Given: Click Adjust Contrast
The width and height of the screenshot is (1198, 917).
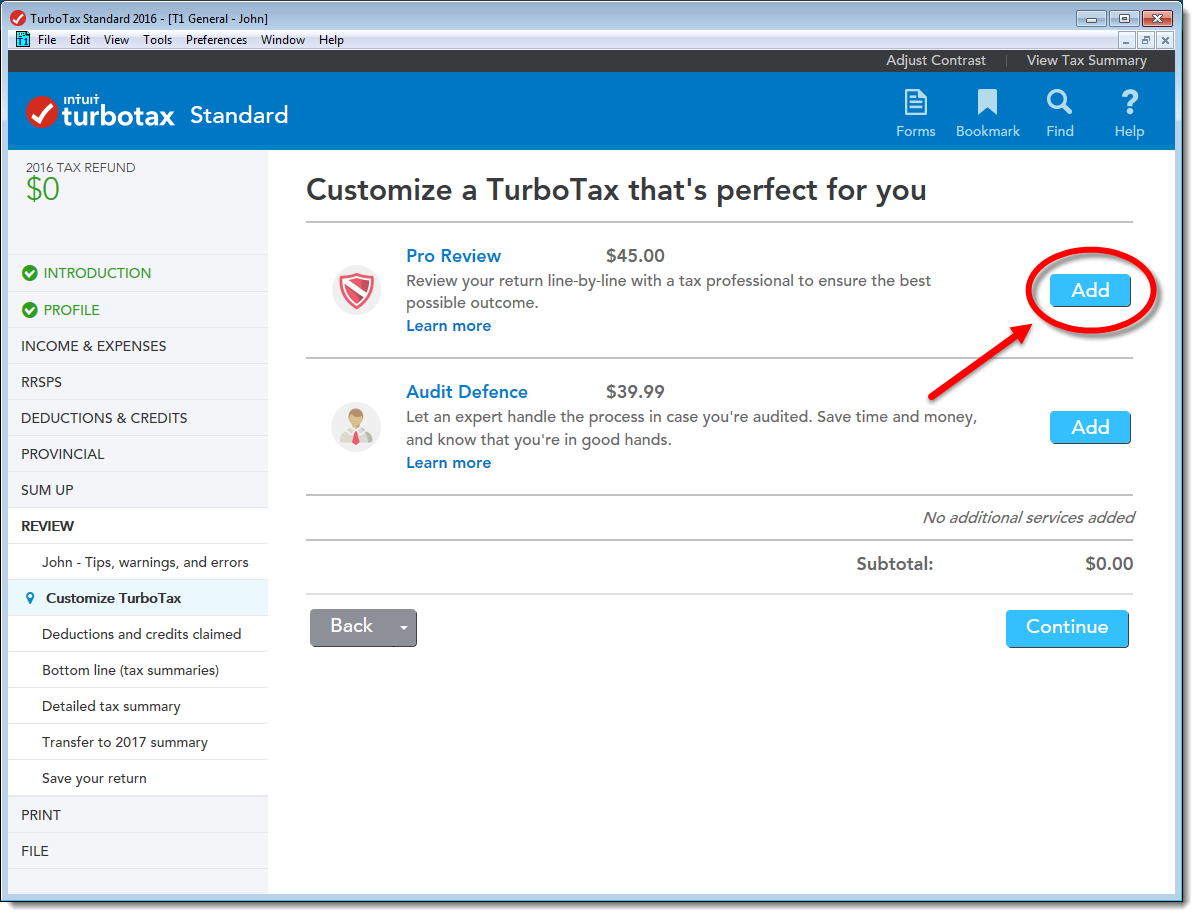Looking at the screenshot, I should pos(936,60).
